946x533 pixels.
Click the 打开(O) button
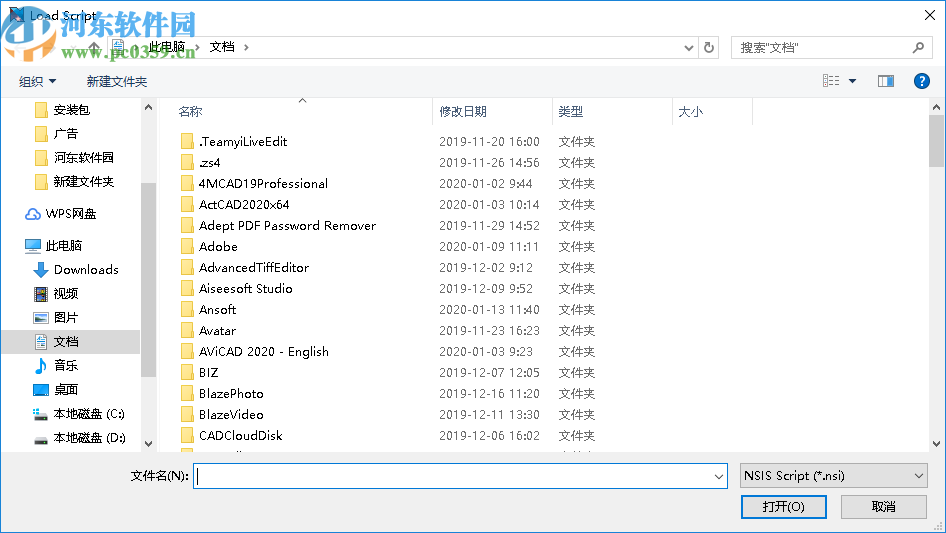point(783,506)
